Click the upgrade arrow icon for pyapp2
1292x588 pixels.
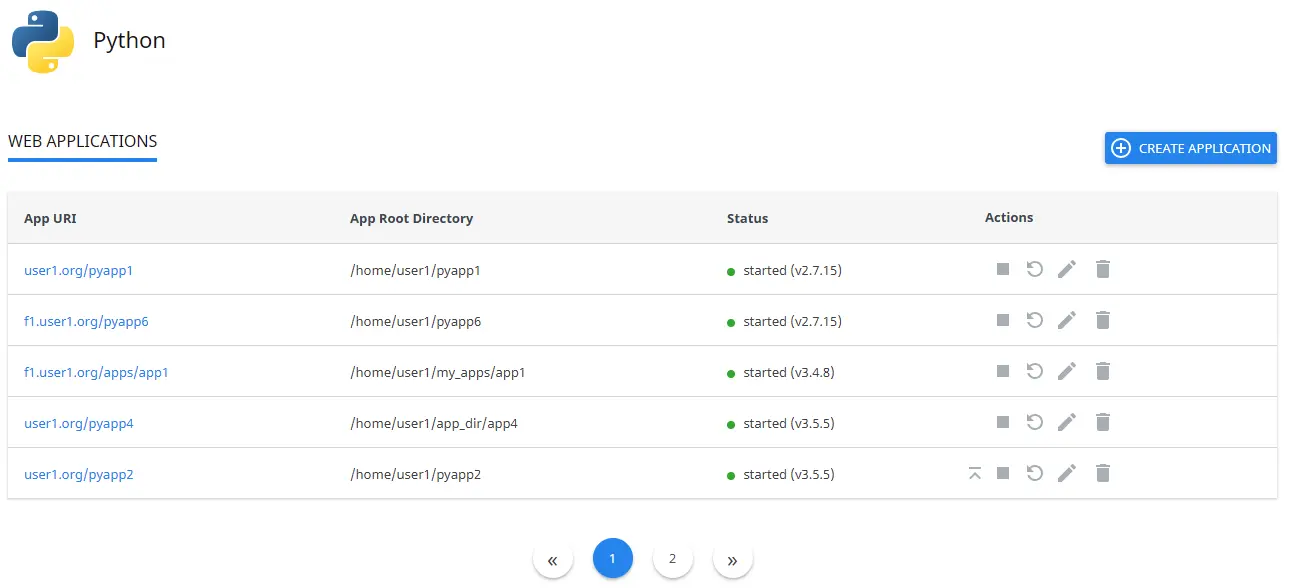pyautogui.click(x=975, y=473)
